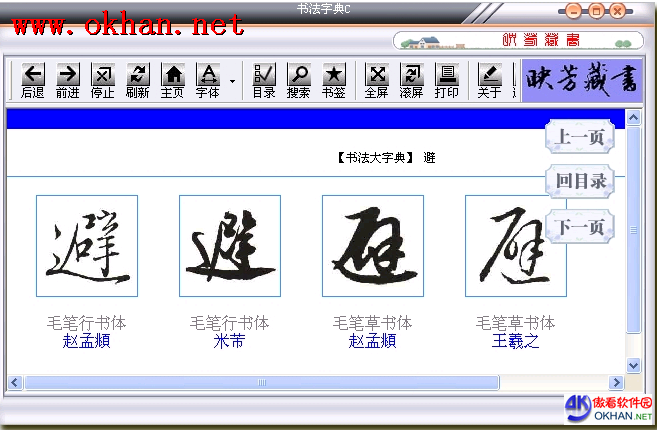
Task: View first 避 running-script calligraphy image
Action: coord(87,246)
